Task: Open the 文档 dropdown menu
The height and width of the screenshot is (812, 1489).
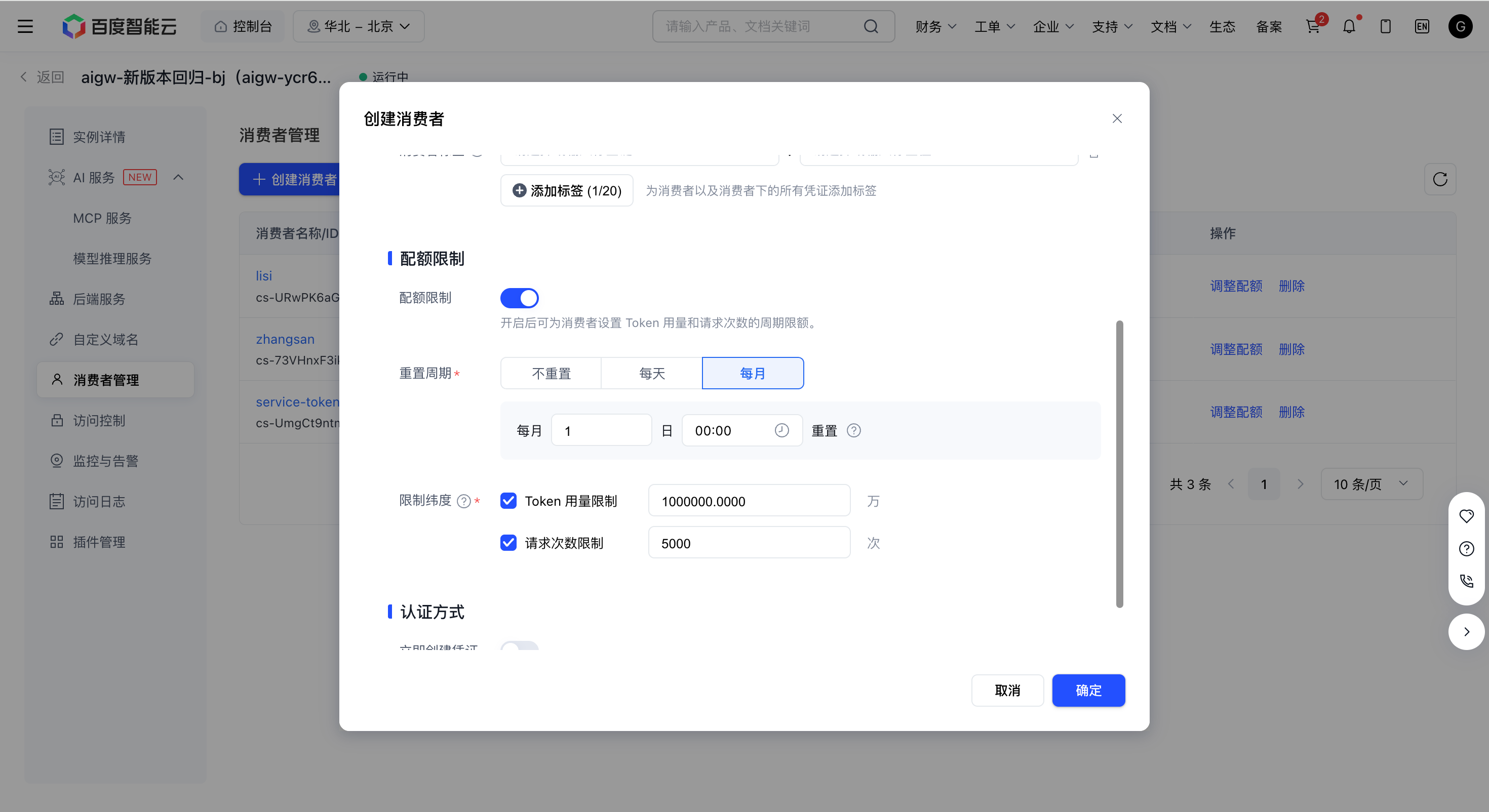Action: click(1170, 27)
